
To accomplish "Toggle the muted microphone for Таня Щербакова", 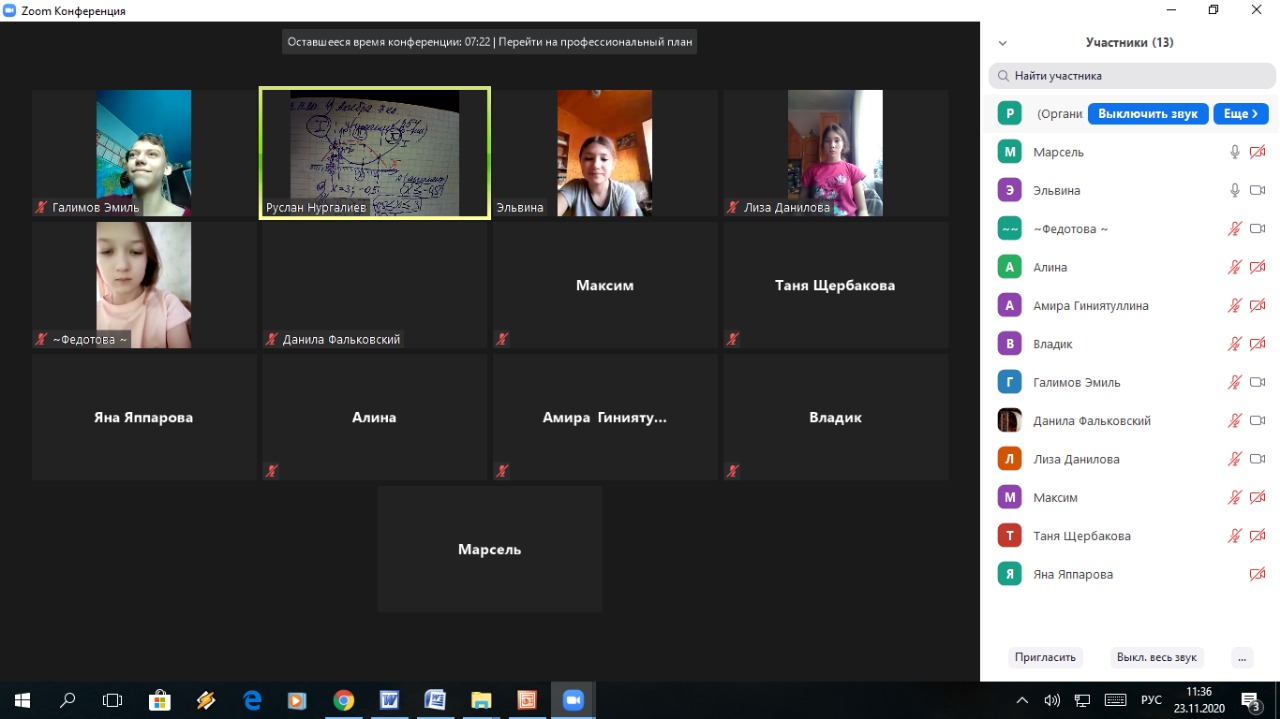I will 1235,536.
